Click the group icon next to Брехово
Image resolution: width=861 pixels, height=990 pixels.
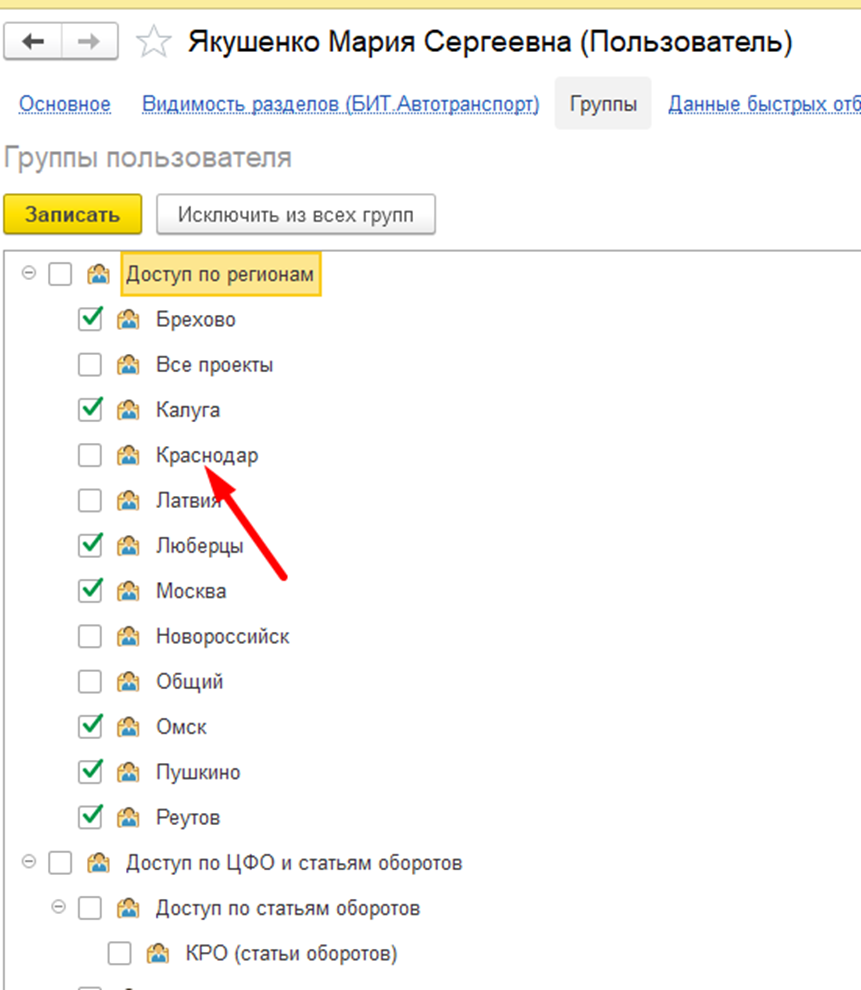pyautogui.click(x=127, y=320)
